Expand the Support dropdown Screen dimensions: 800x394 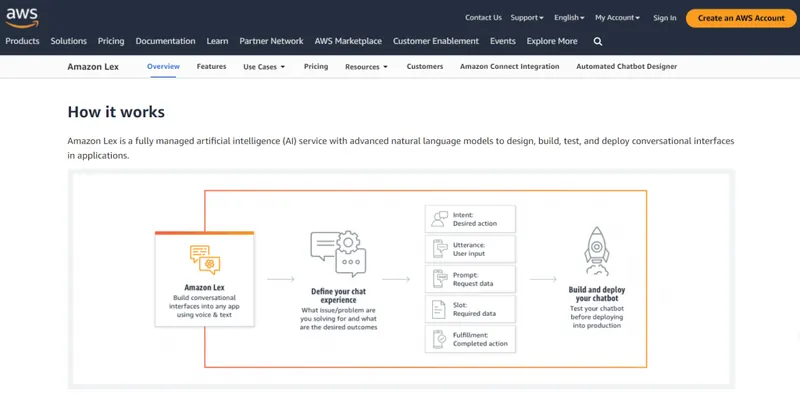[527, 17]
